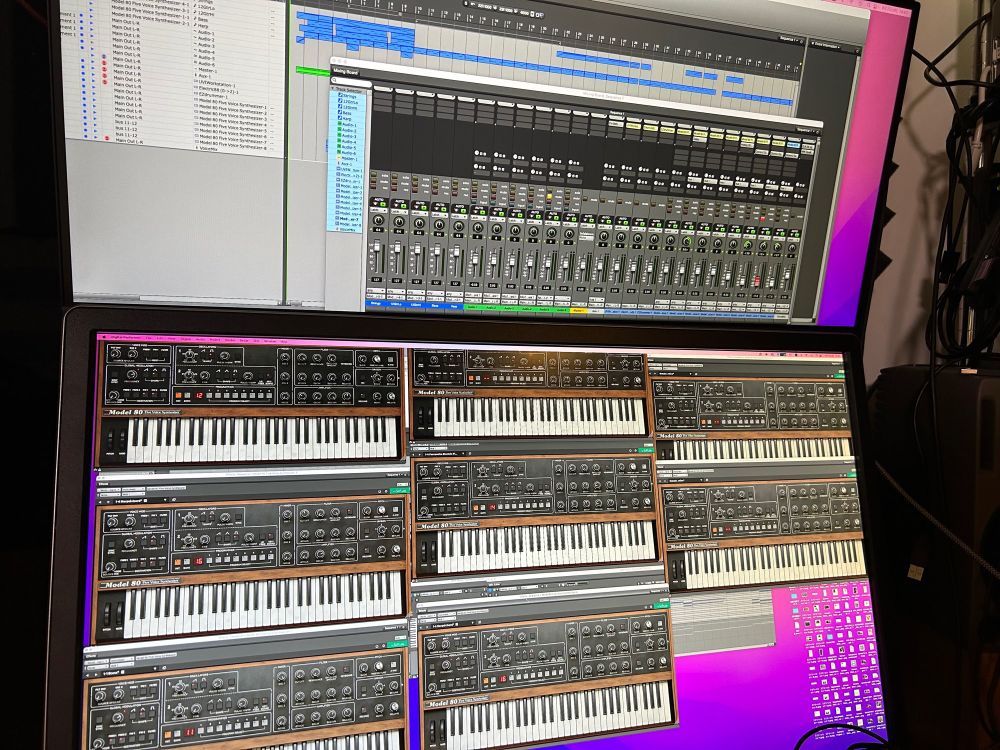Click the Bass channel volume fader
The height and width of the screenshot is (750, 1000).
click(437, 249)
